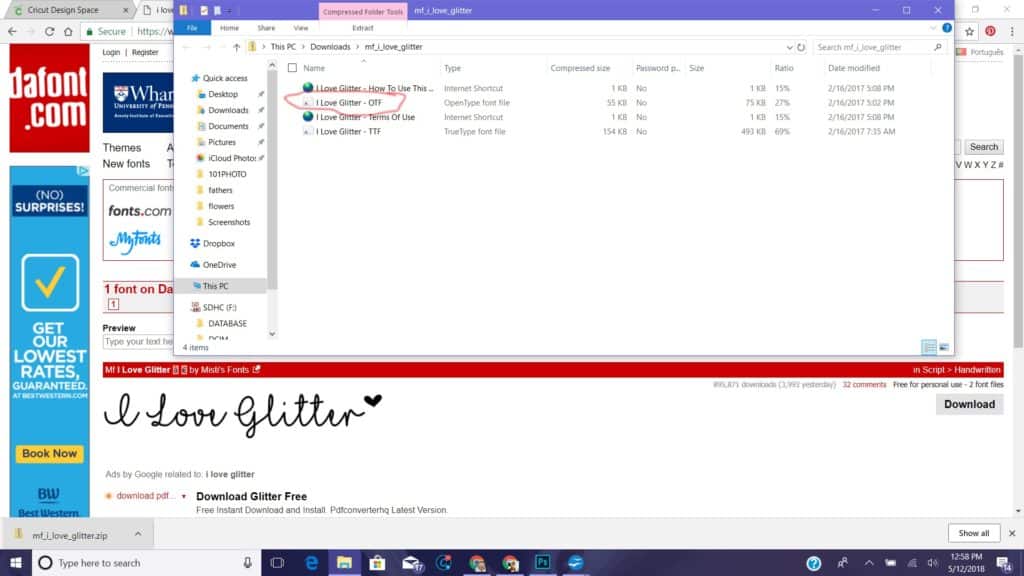Open the Extract ribbon tab
Image resolution: width=1024 pixels, height=576 pixels.
click(362, 28)
